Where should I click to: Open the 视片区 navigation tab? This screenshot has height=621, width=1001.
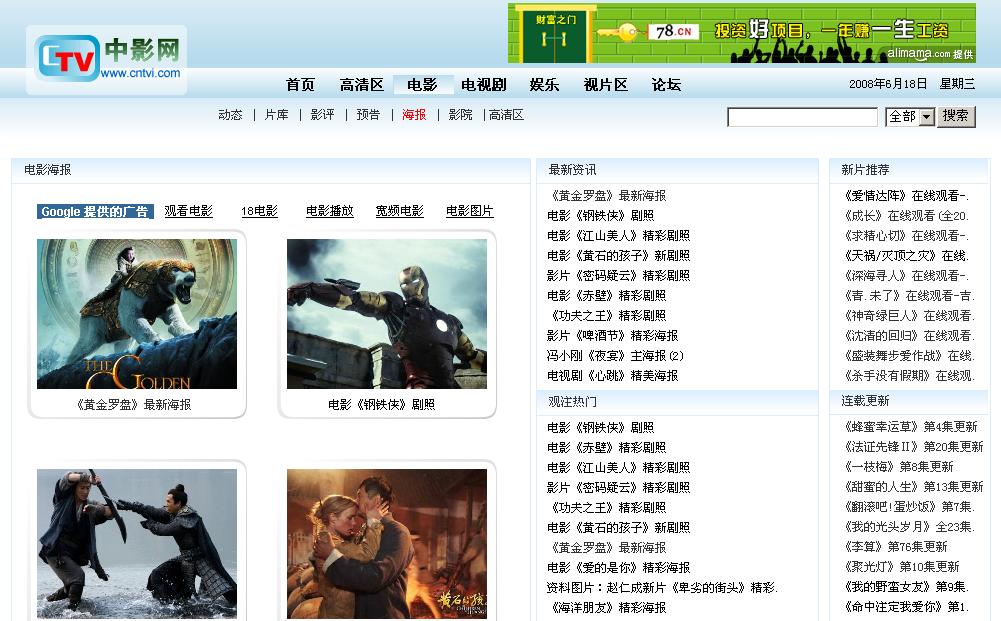[605, 84]
